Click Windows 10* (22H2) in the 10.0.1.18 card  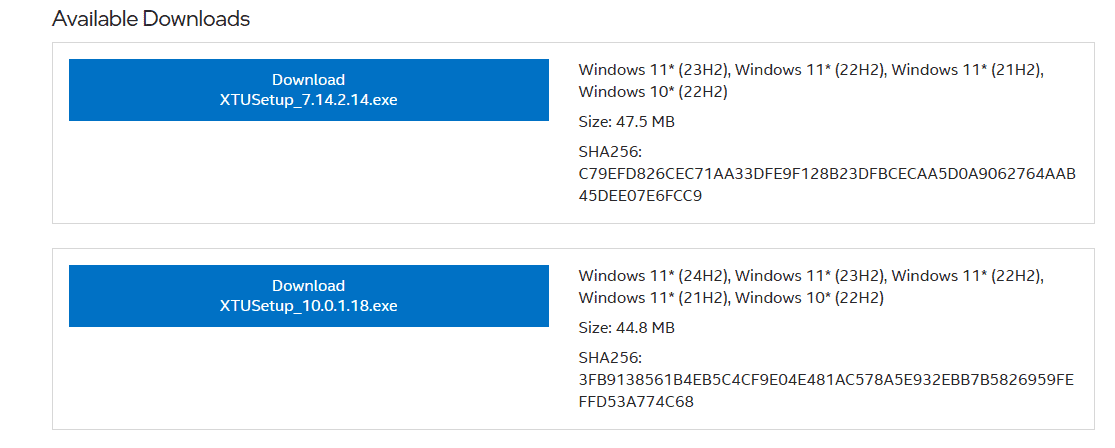pyautogui.click(x=809, y=299)
